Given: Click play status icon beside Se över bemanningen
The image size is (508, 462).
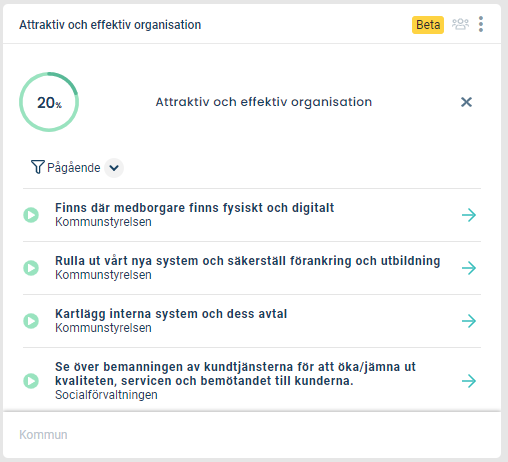Looking at the screenshot, I should [31, 381].
